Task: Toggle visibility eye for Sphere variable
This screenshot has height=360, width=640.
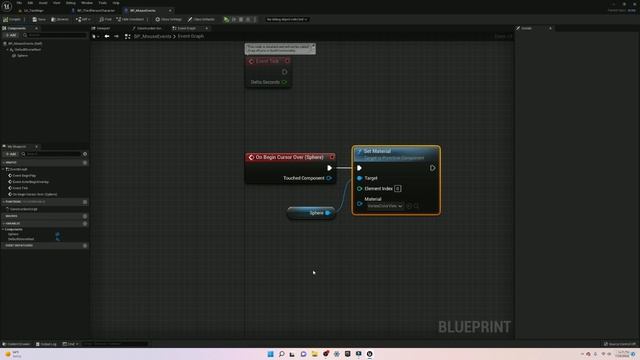Action: 58,234
